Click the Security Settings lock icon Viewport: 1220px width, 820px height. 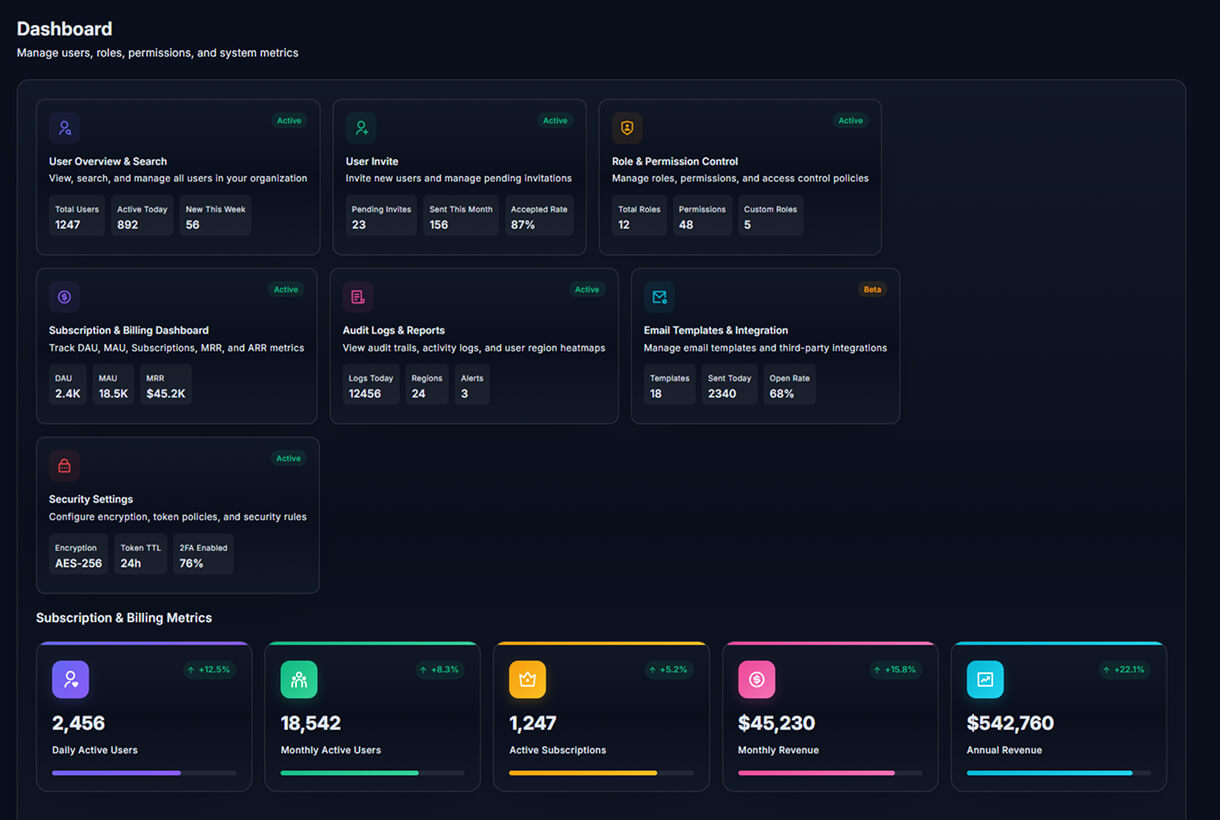point(64,465)
